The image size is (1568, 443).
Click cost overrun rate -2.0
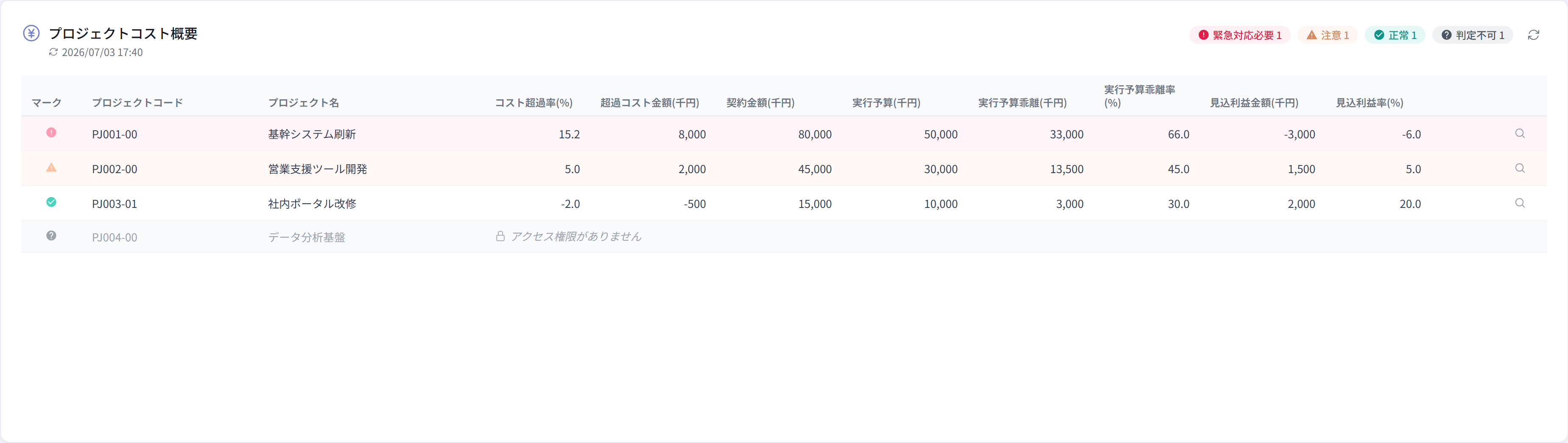coord(570,204)
